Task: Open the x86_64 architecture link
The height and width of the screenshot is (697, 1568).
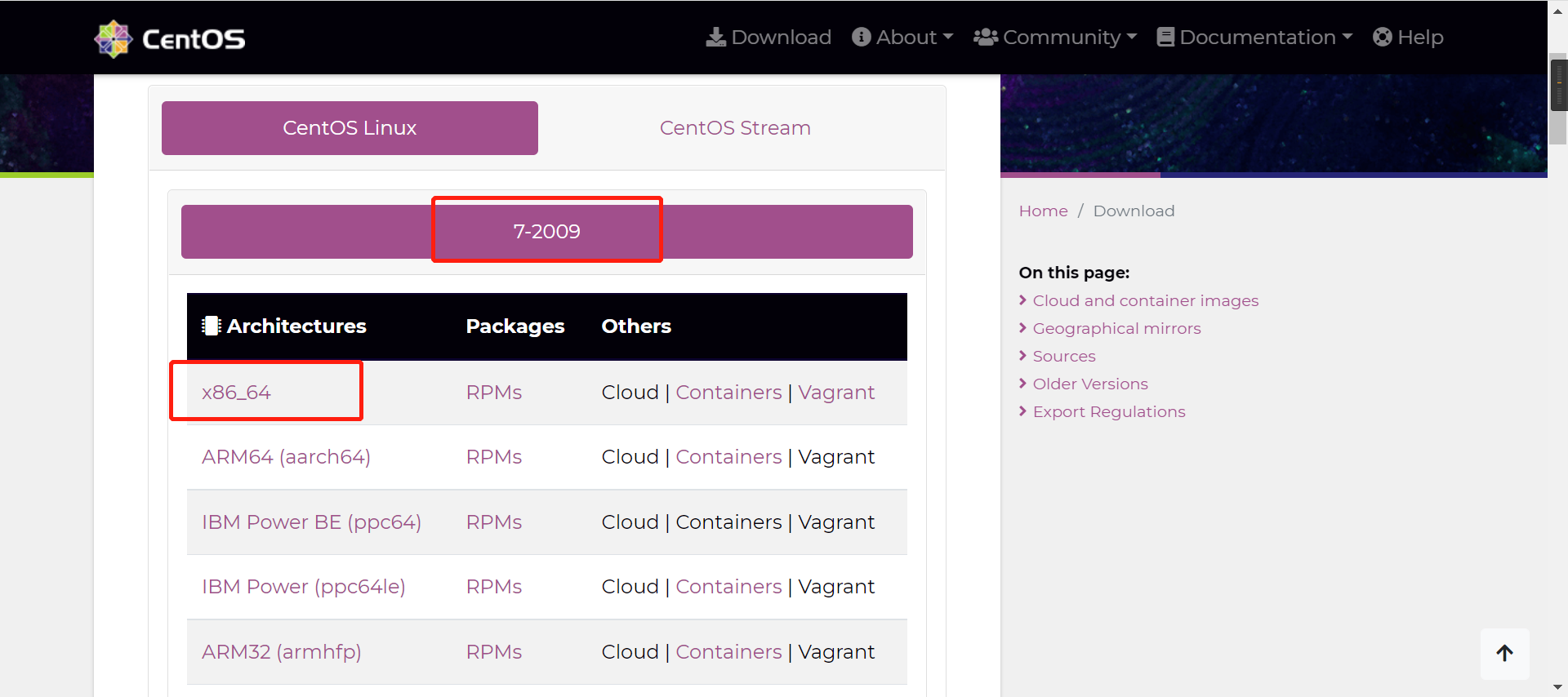Action: [236, 393]
